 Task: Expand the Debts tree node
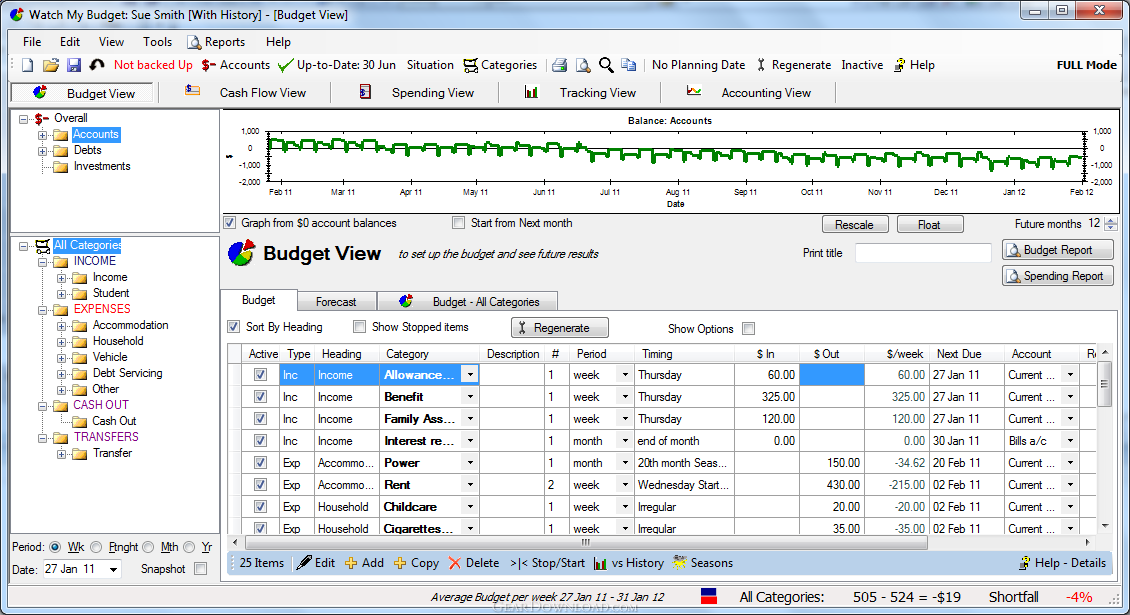click(43, 151)
